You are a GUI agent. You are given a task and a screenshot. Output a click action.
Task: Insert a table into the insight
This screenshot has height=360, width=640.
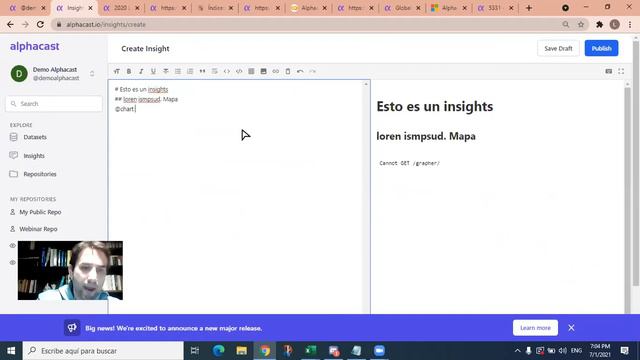pyautogui.click(x=251, y=71)
